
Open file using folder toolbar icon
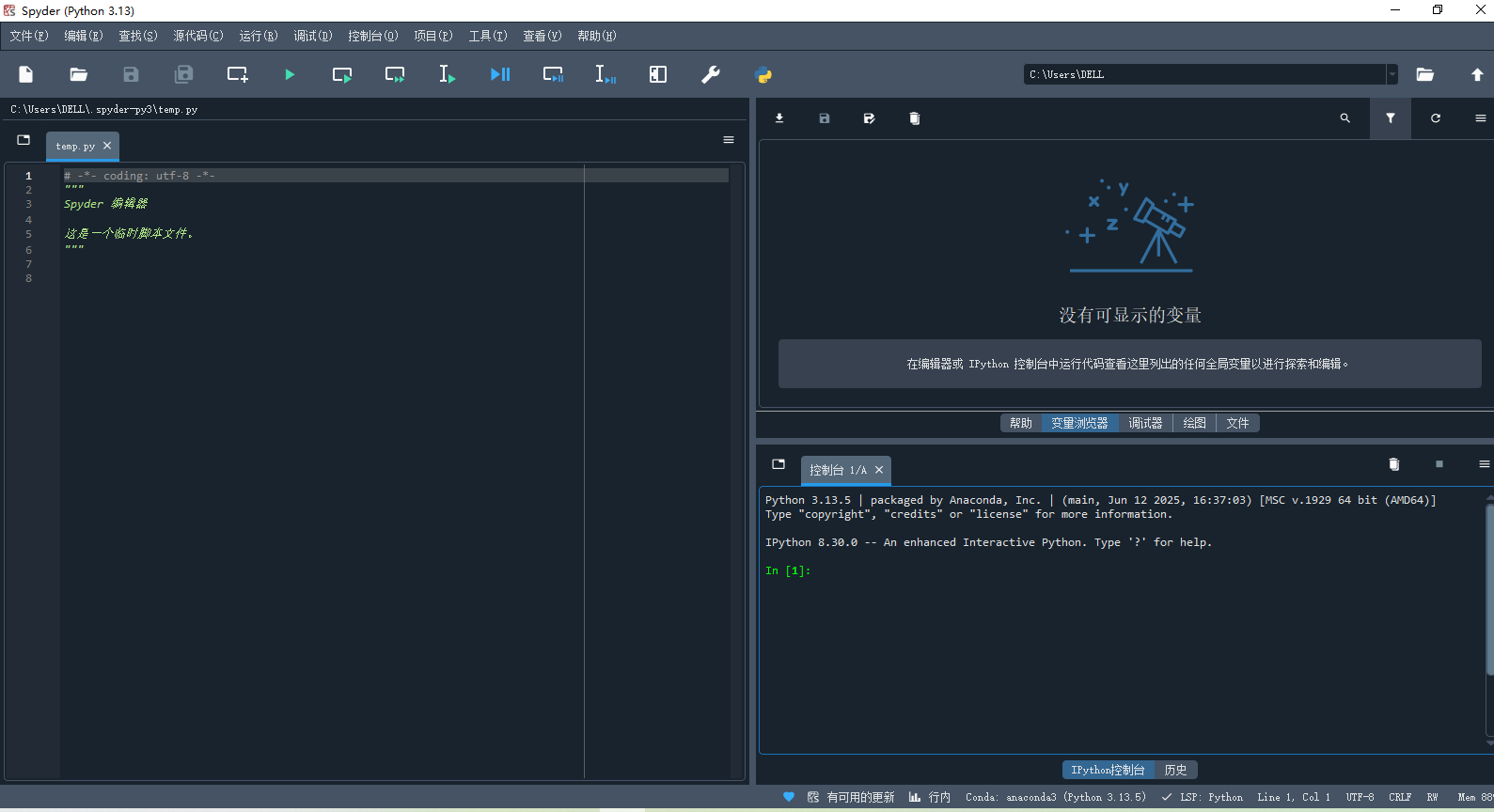[x=79, y=74]
